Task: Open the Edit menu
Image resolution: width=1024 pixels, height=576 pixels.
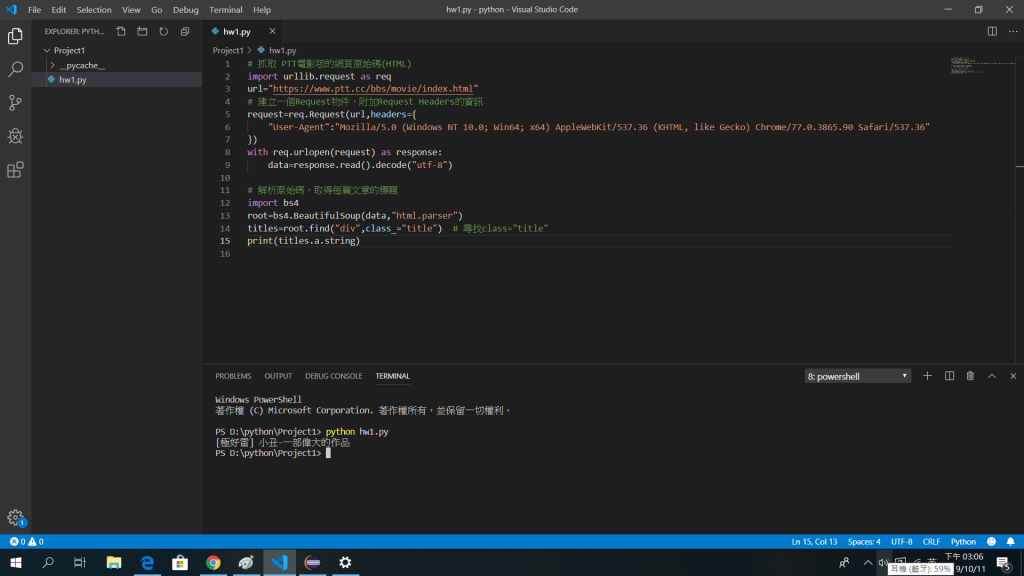Action: (59, 10)
